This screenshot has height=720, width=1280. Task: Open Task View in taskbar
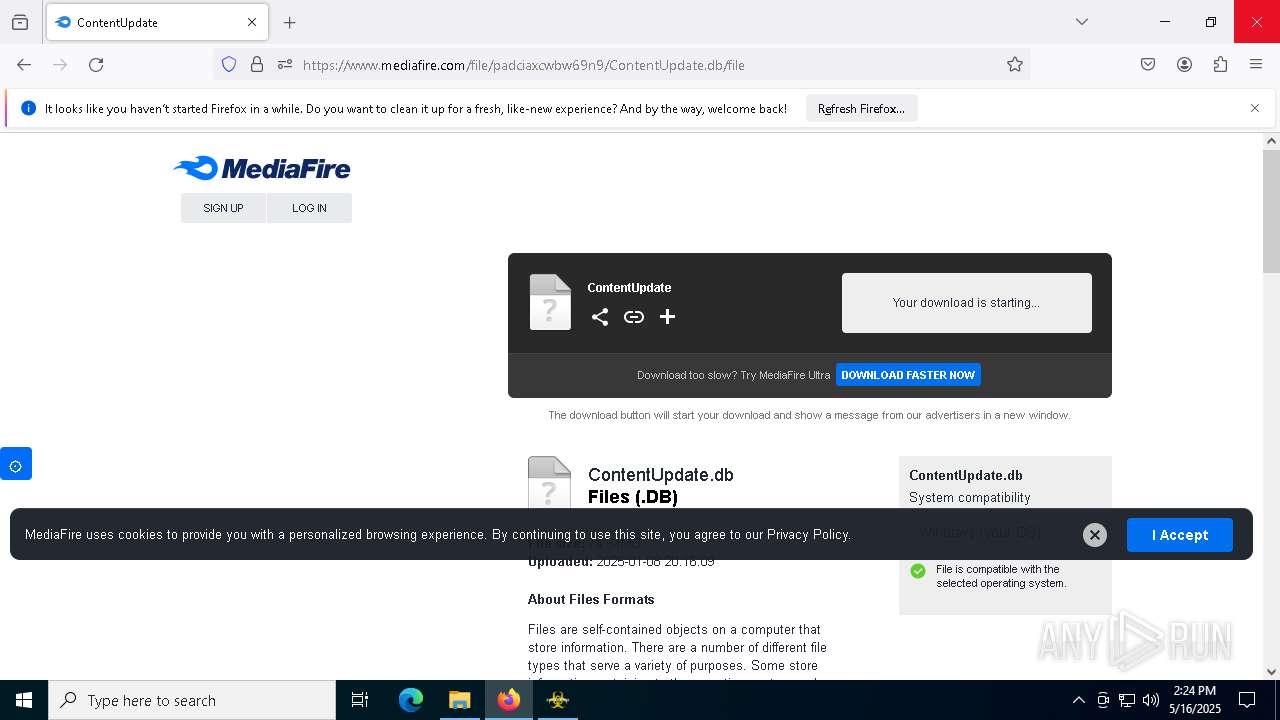tap(360, 700)
